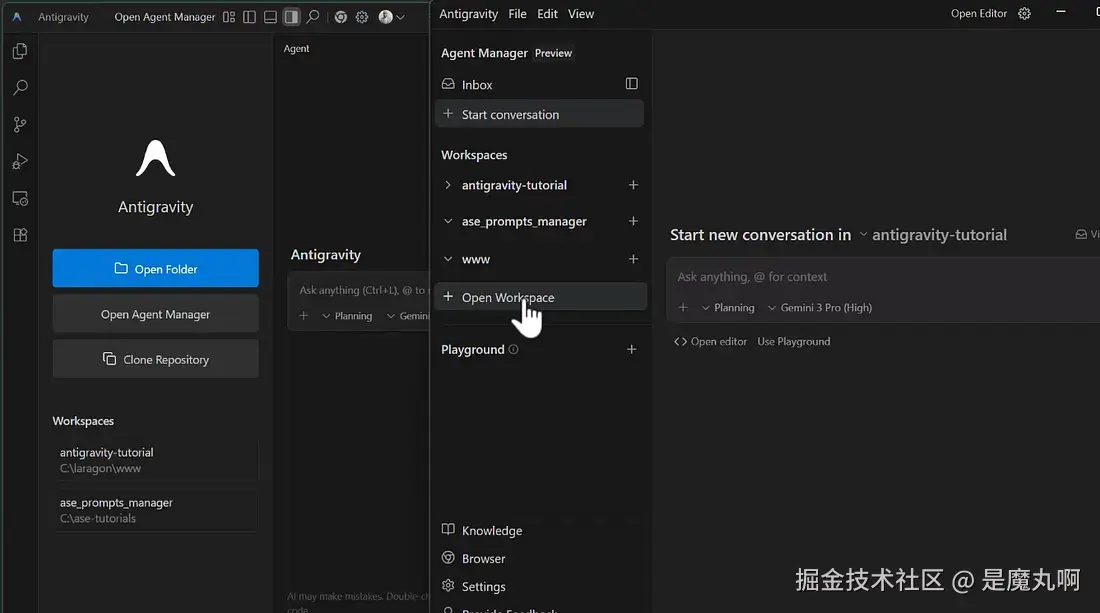
Task: Add new Playground with plus icon
Action: (x=631, y=349)
